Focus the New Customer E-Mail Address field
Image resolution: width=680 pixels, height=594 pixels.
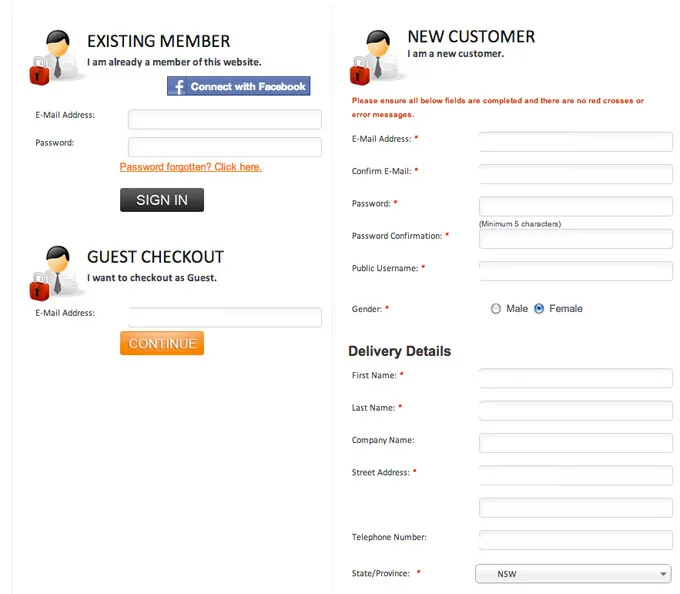(575, 141)
